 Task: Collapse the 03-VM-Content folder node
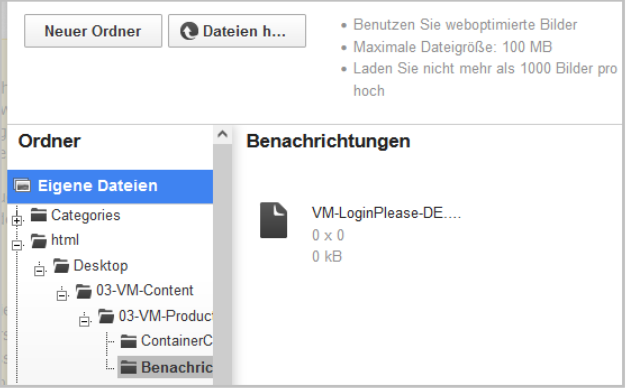click(62, 295)
